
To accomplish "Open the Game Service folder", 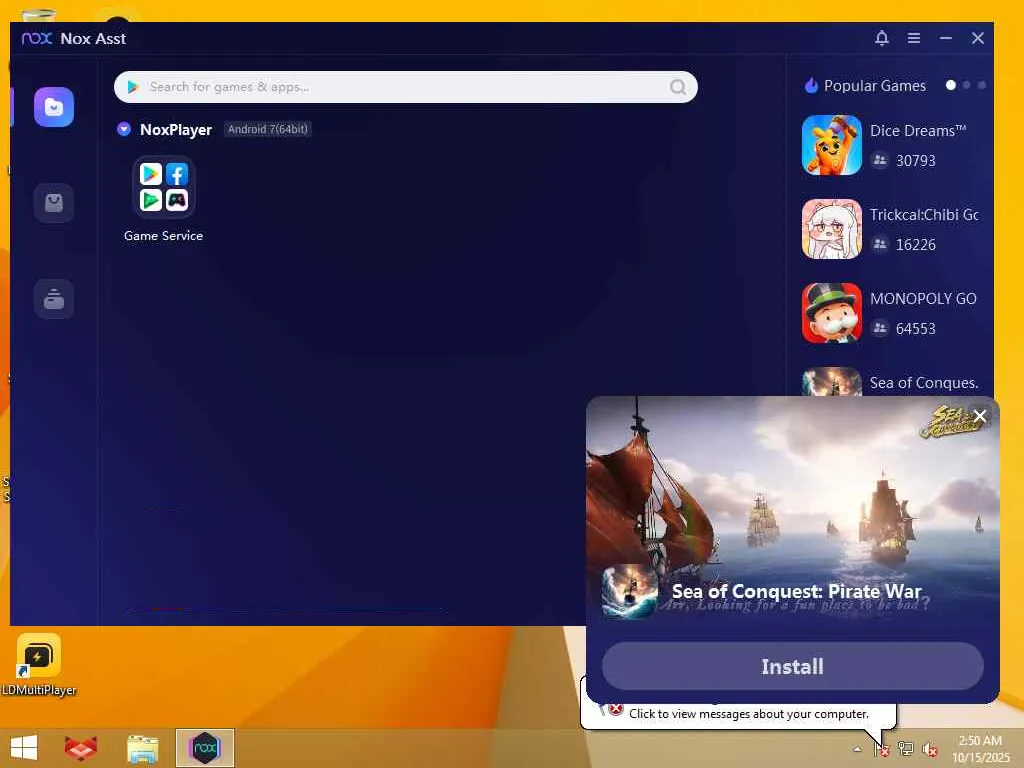I will pos(163,187).
